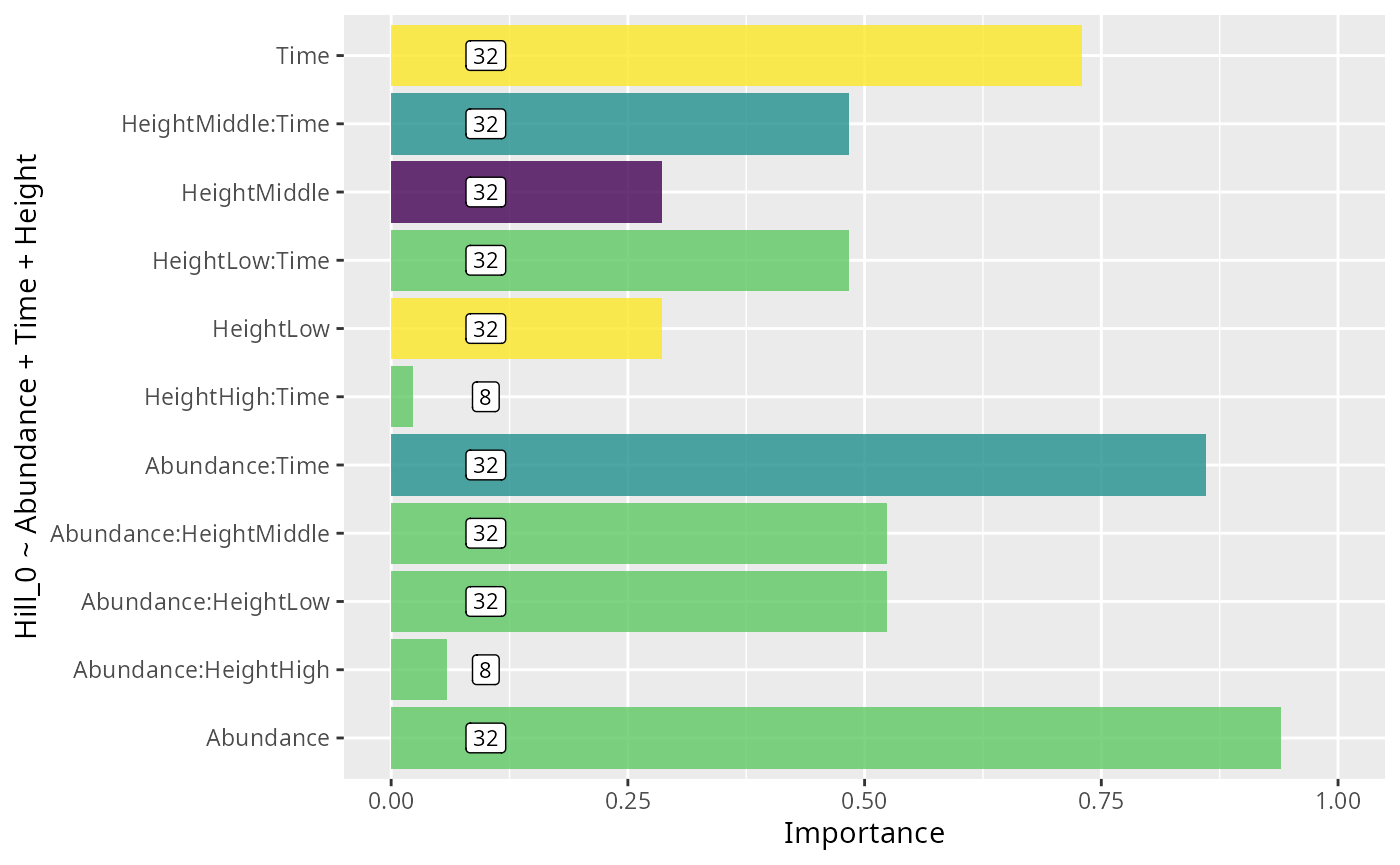
Task: Click the 0.25 x-axis tick label
Action: [627, 801]
